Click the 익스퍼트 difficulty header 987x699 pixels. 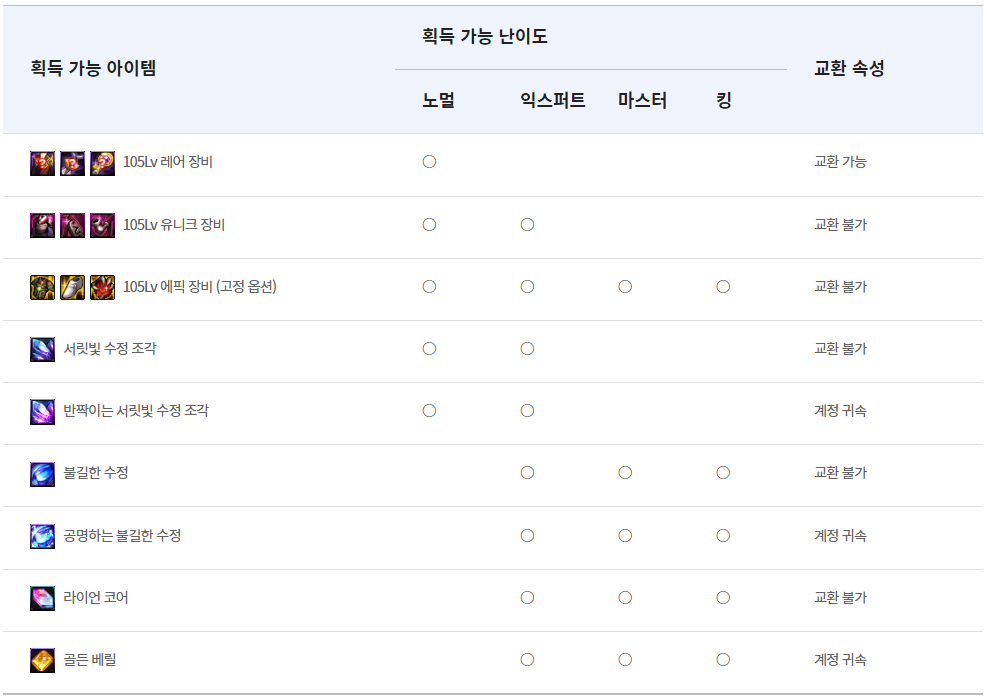(553, 100)
